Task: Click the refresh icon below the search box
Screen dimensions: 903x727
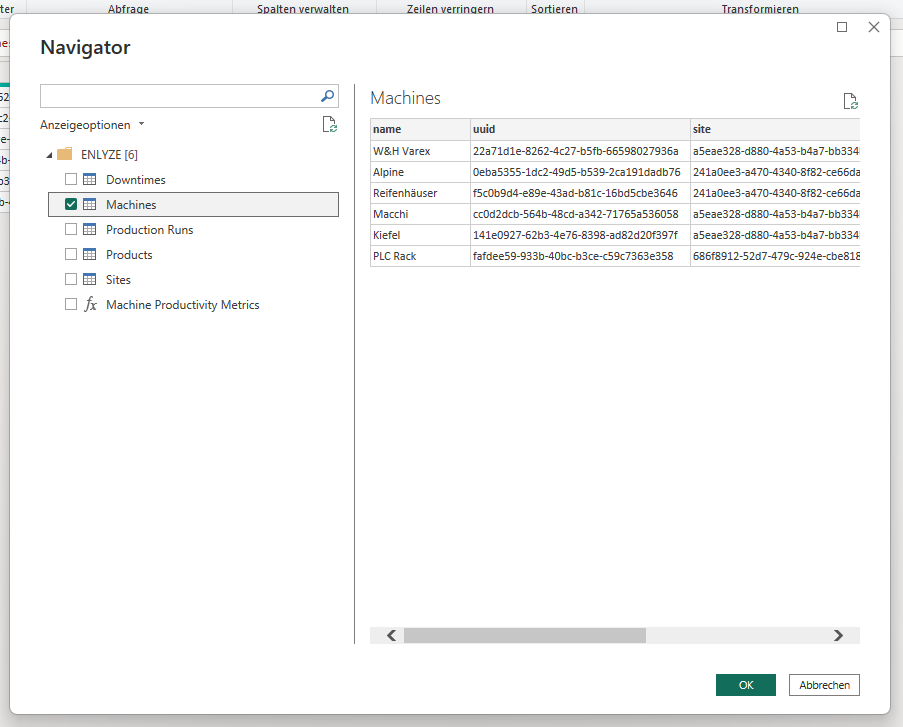Action: (329, 125)
